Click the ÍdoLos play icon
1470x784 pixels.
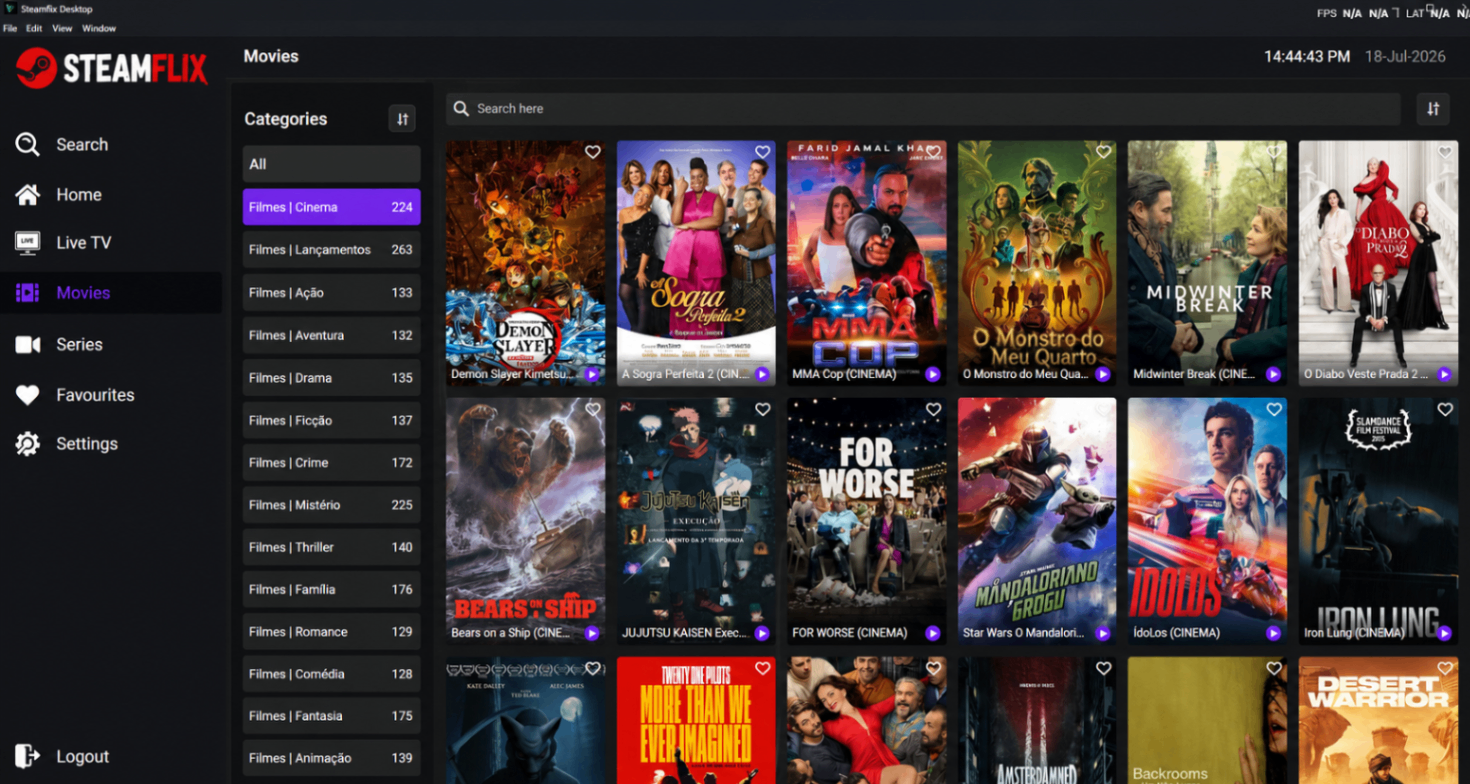pos(1273,633)
